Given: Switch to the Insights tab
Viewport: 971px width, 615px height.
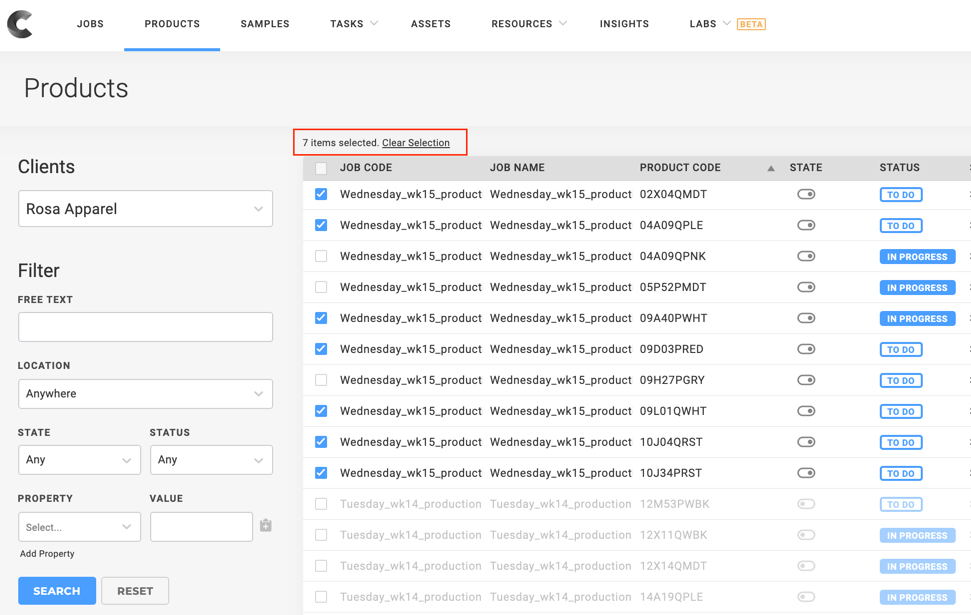Looking at the screenshot, I should [x=624, y=24].
